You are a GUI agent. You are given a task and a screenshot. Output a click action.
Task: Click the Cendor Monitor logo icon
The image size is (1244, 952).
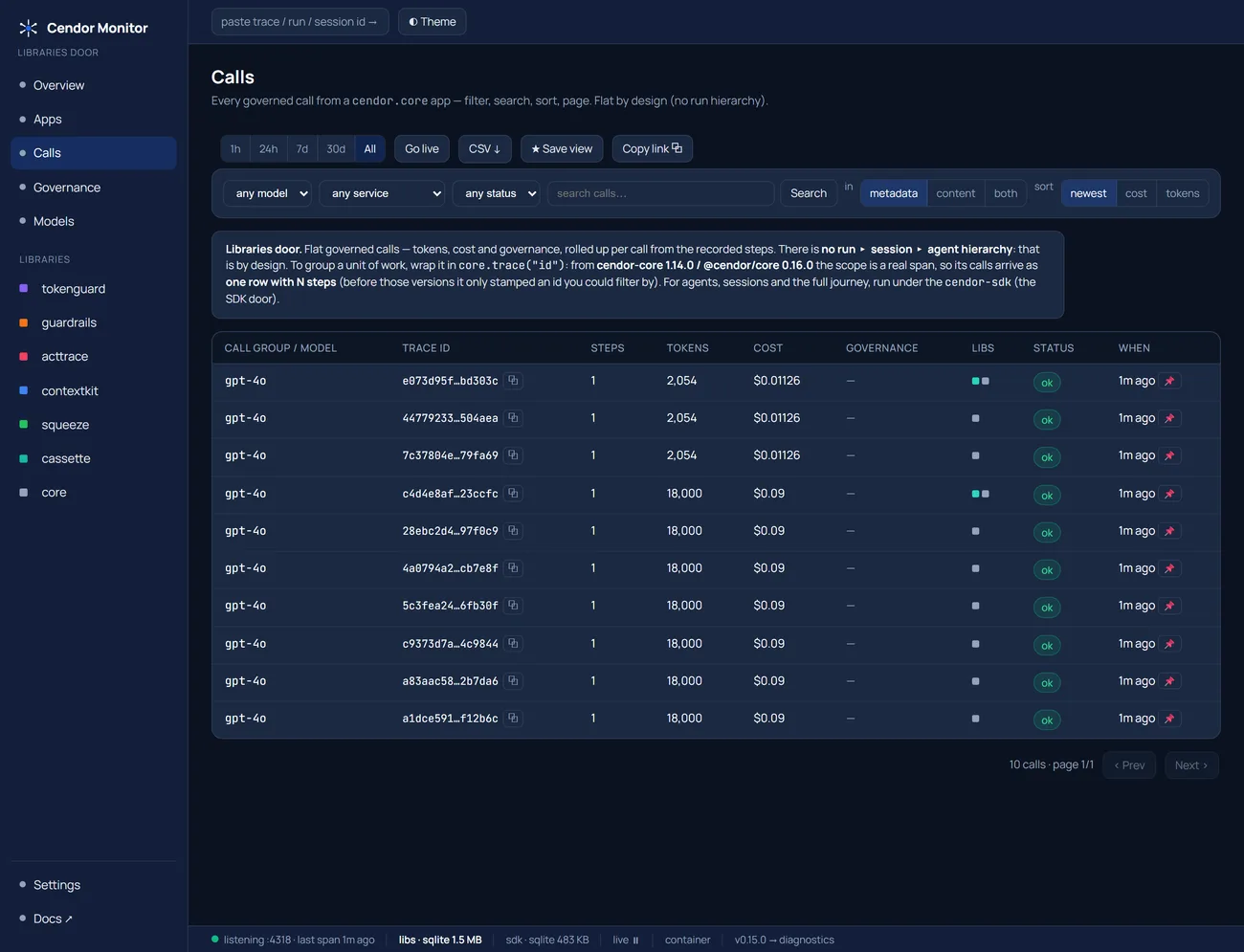pyautogui.click(x=29, y=28)
